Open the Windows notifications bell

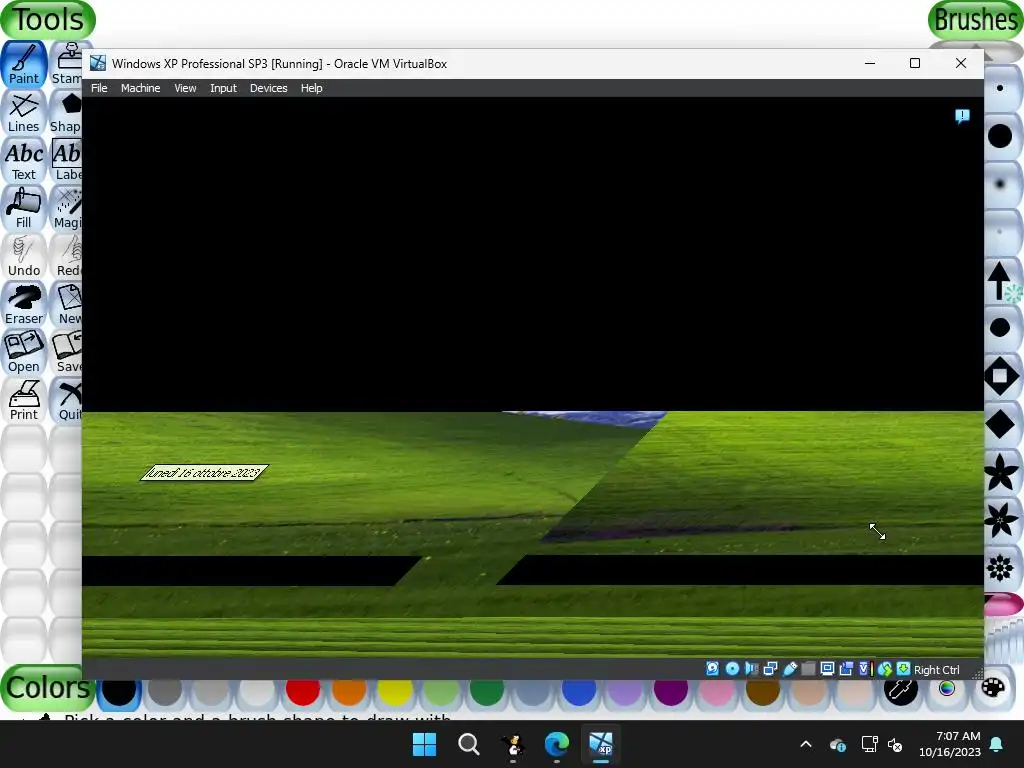point(997,744)
